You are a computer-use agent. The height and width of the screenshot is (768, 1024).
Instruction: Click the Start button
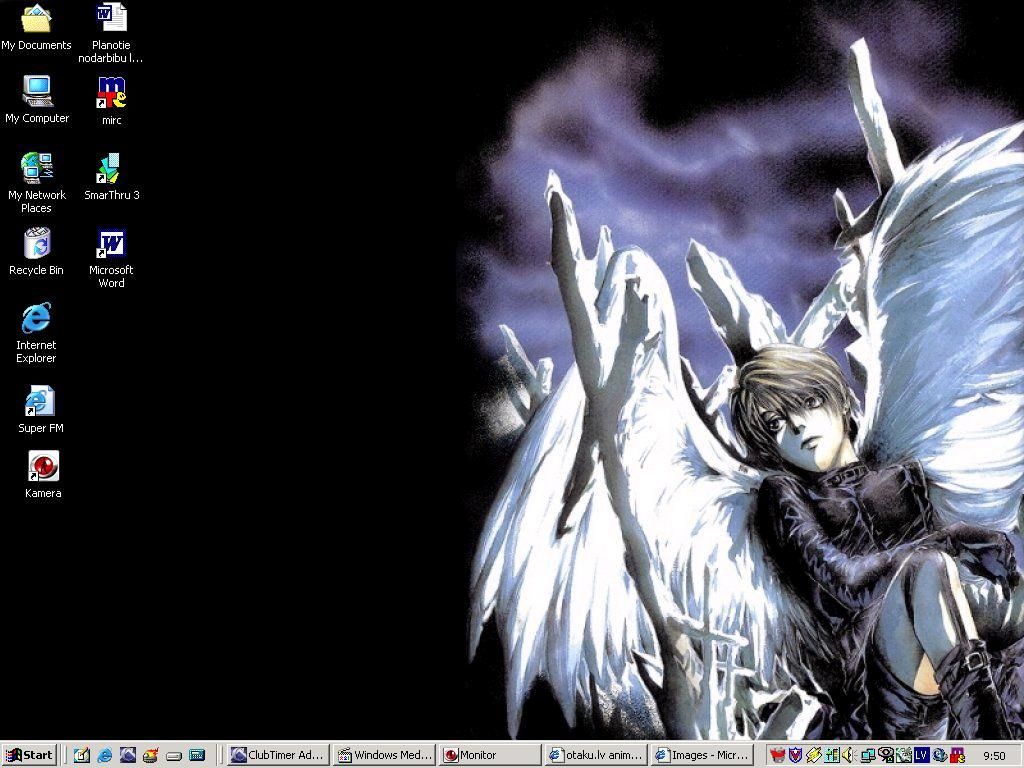[x=29, y=755]
